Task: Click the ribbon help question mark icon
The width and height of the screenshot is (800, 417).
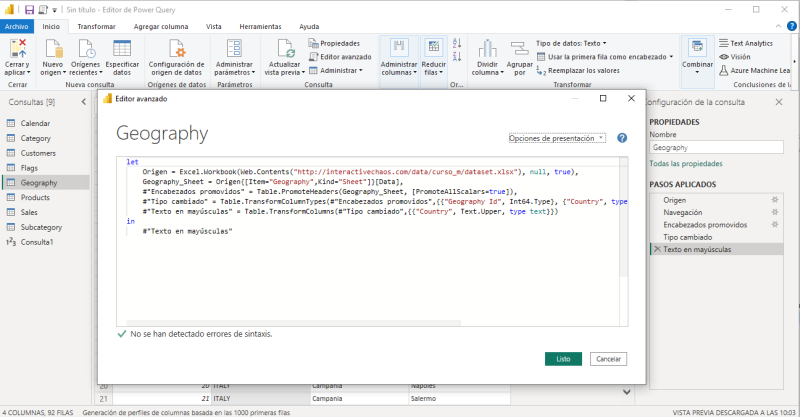Action: [792, 26]
